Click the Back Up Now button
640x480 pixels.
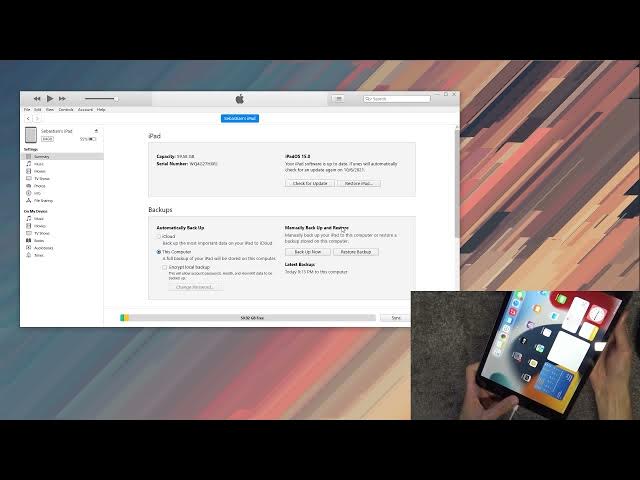pyautogui.click(x=308, y=252)
